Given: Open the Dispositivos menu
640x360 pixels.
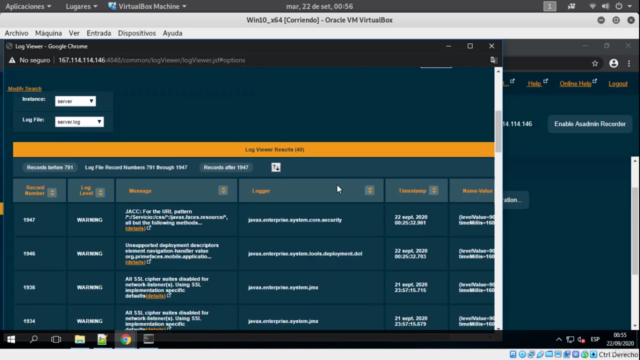Looking at the screenshot, I should click(x=137, y=33).
